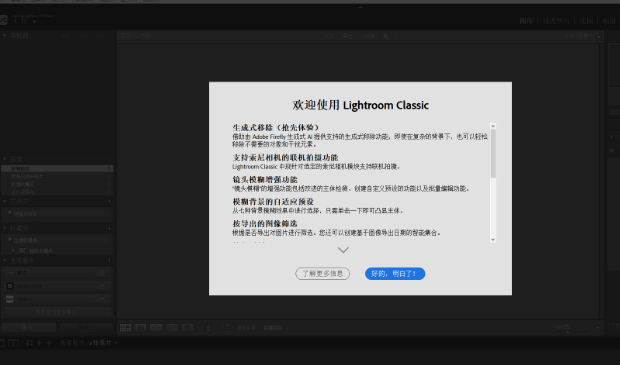Click the Adobe Stock publish service
Image resolution: width=620 pixels, height=365 pixels.
(57, 286)
